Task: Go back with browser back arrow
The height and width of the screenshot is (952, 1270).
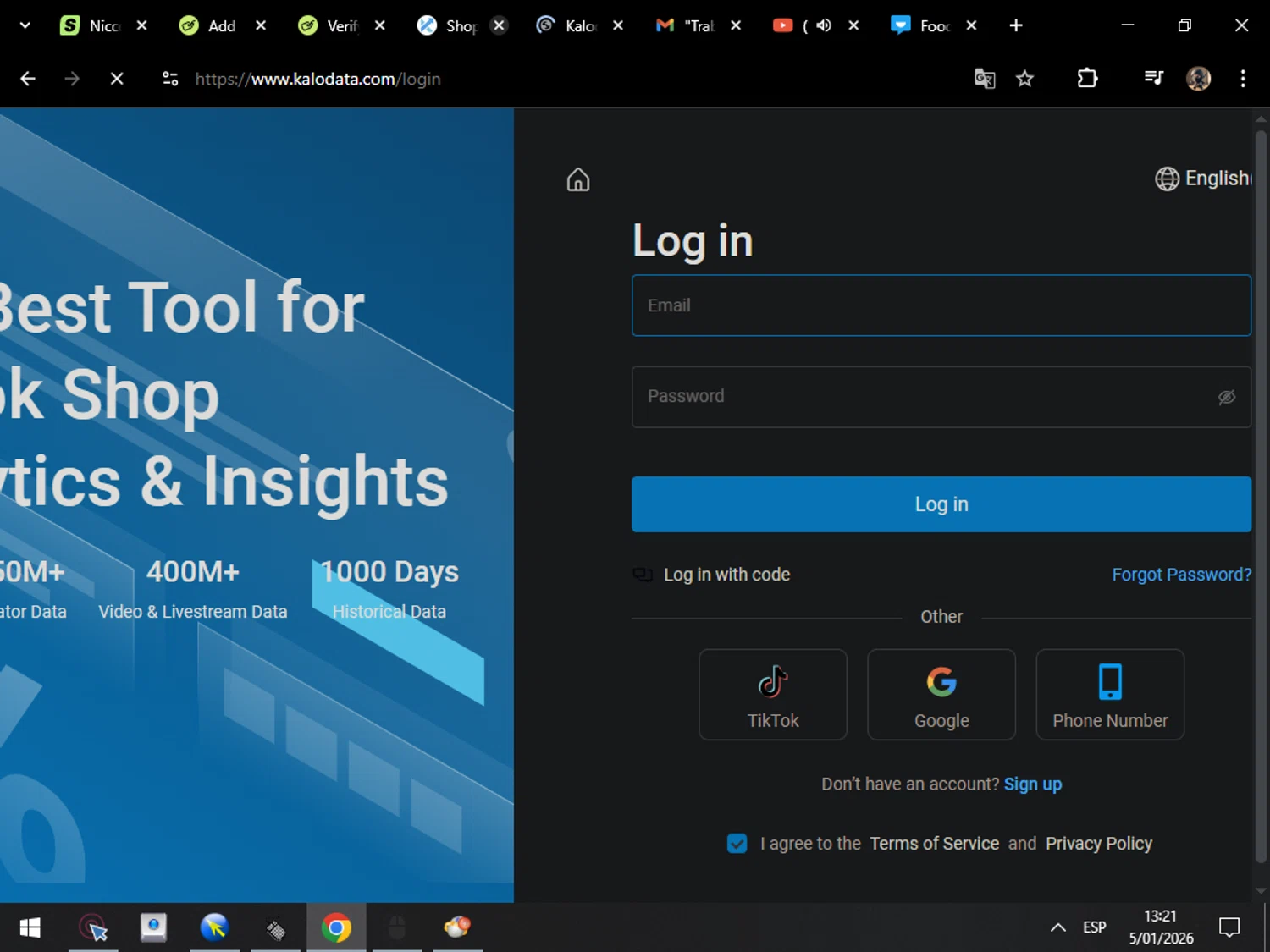Action: 28,79
